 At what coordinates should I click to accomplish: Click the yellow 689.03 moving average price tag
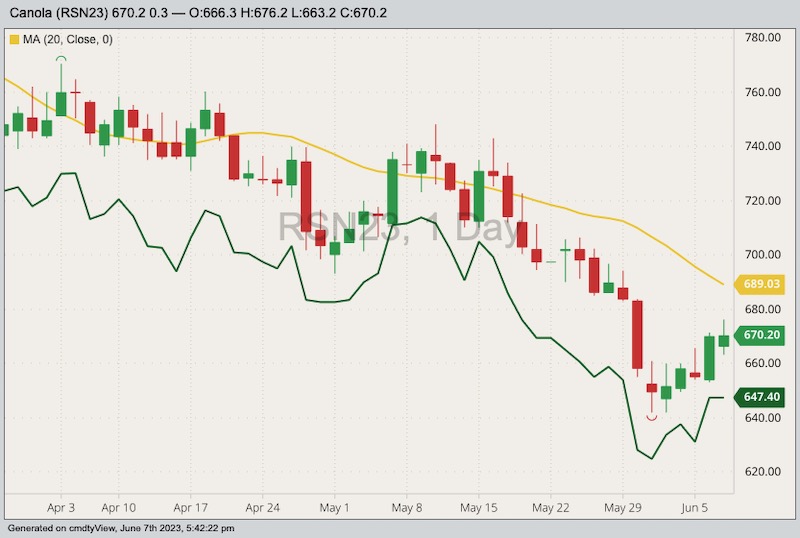(760, 284)
